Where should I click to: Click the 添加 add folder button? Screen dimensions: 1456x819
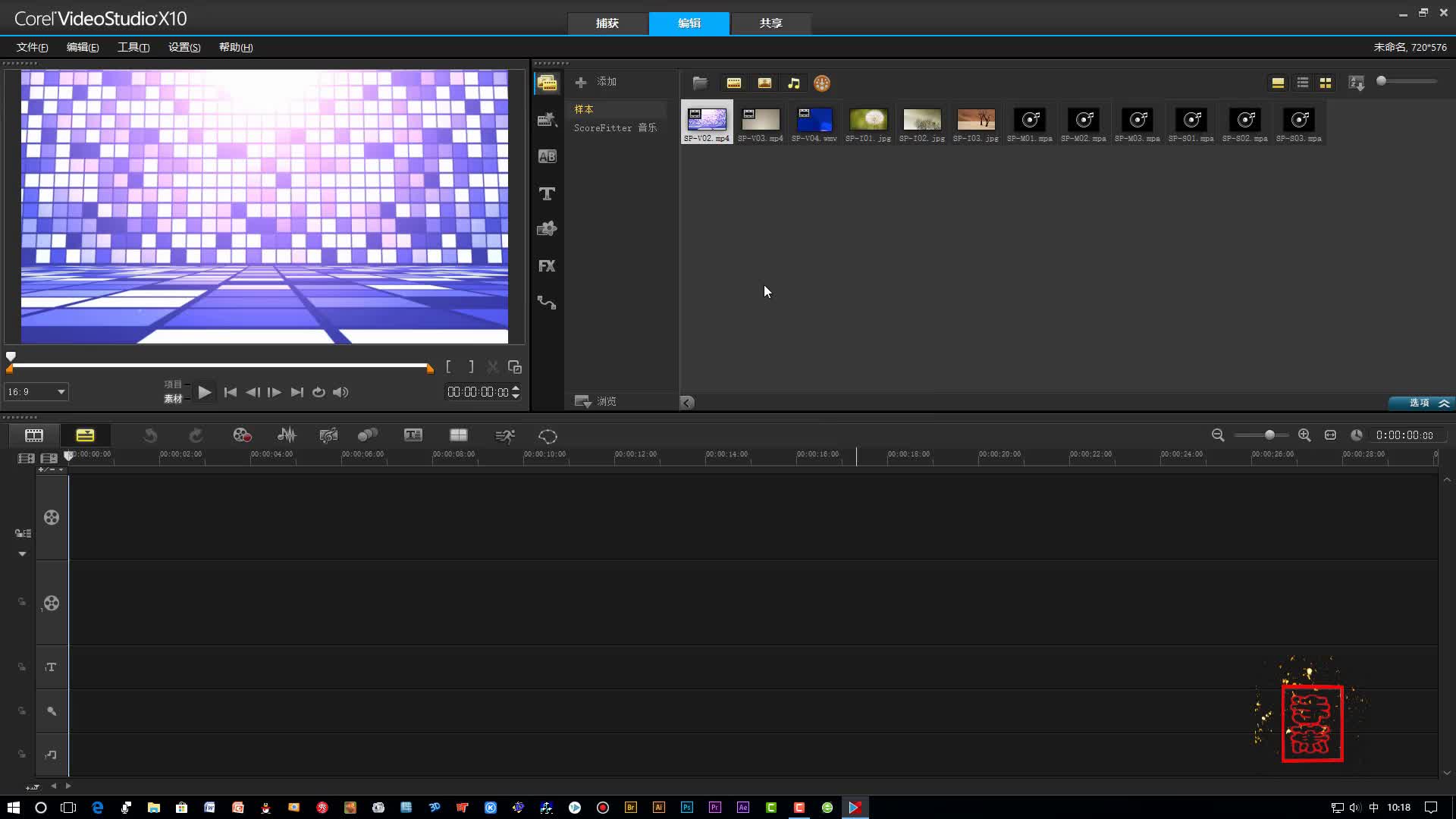pyautogui.click(x=596, y=82)
